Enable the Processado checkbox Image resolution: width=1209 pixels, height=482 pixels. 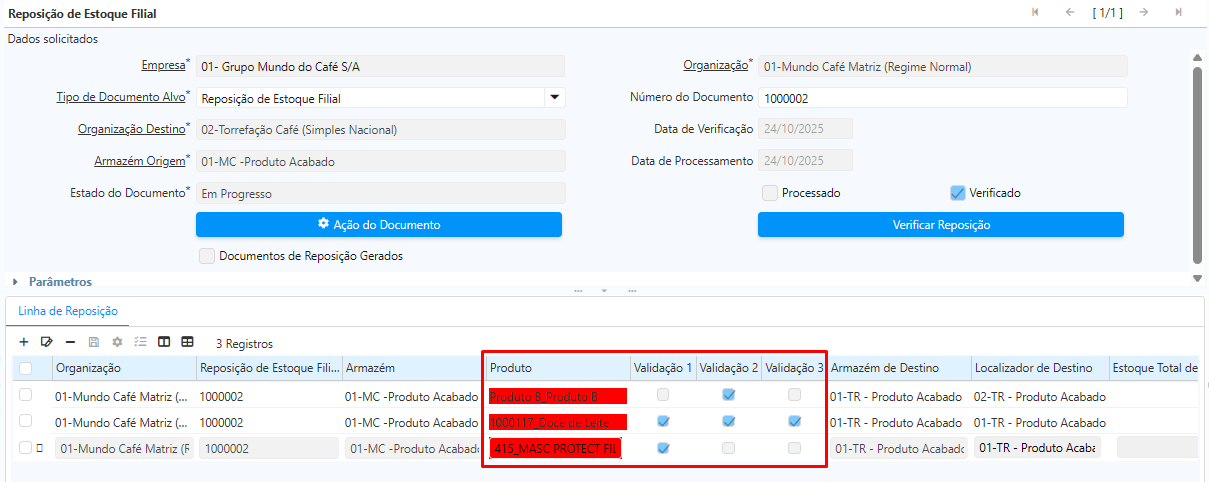point(769,193)
